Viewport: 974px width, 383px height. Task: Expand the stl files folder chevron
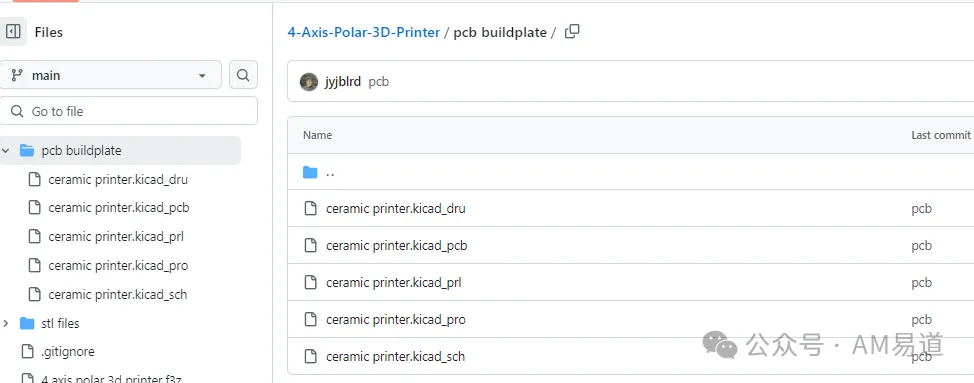click(6, 323)
